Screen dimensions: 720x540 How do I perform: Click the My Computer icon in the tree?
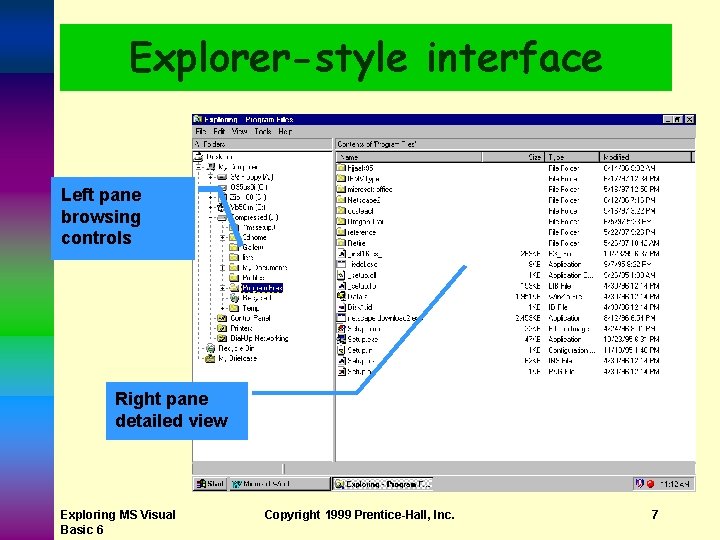pyautogui.click(x=211, y=167)
